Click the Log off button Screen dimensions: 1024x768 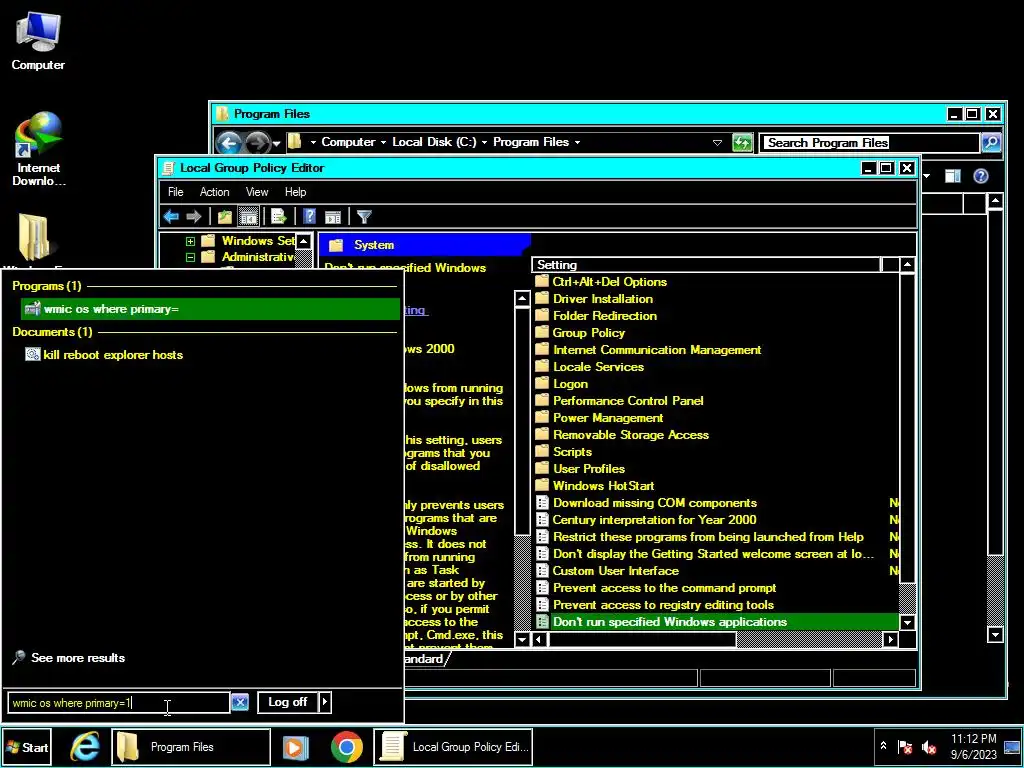(x=287, y=702)
